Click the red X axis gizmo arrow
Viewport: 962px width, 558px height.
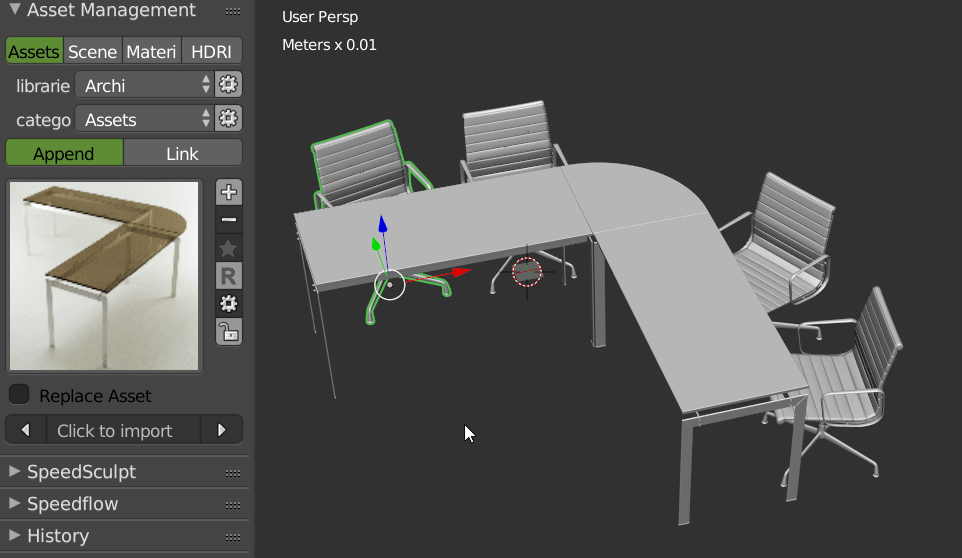point(461,272)
